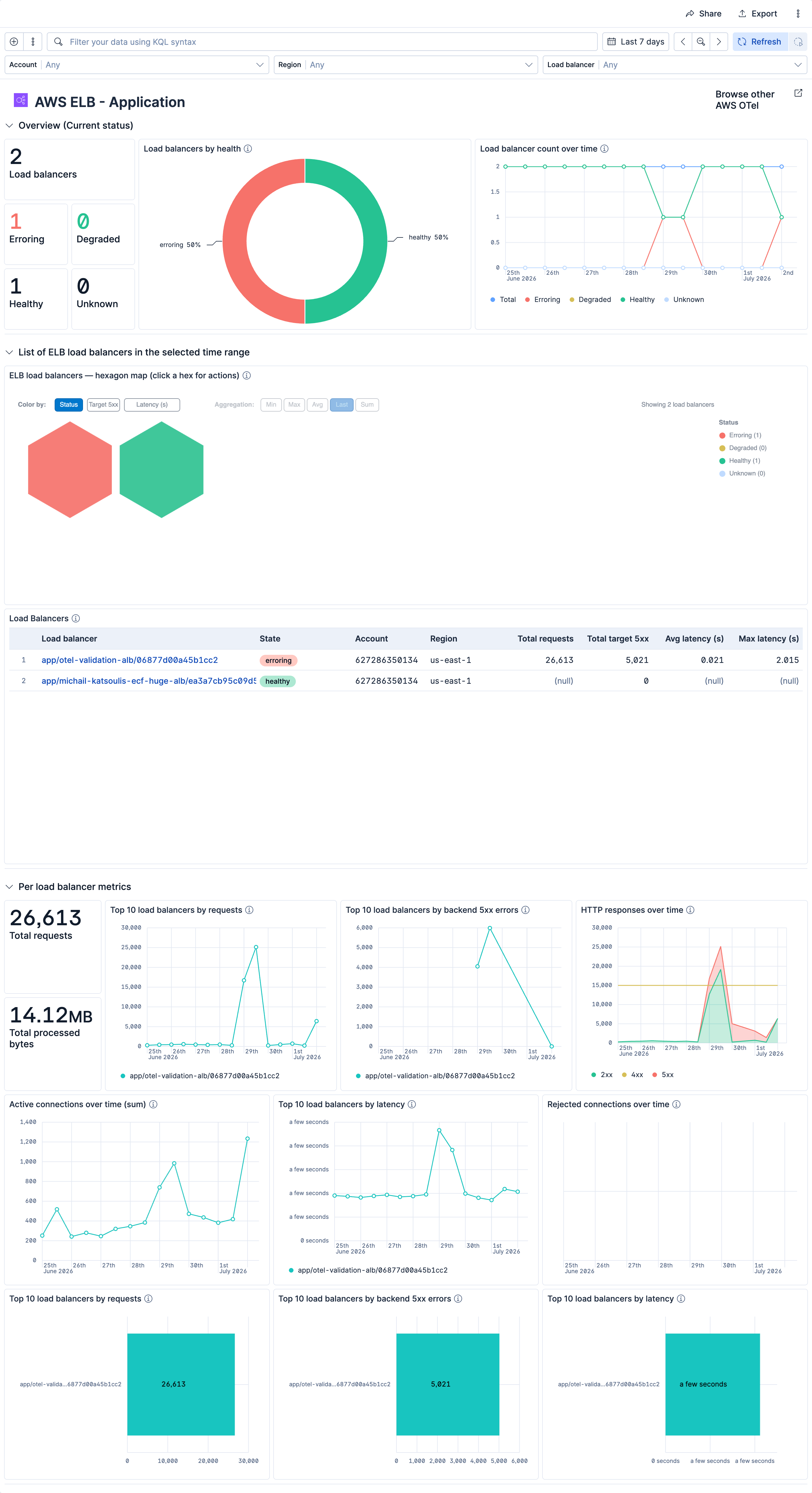
Task: Click the red erroring hexagon
Action: 70,469
